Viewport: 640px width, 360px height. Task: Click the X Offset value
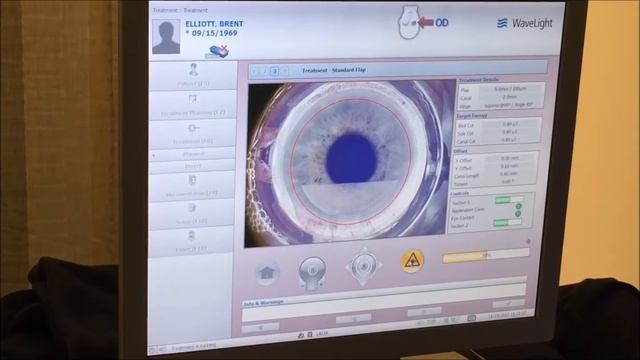pyautogui.click(x=509, y=158)
